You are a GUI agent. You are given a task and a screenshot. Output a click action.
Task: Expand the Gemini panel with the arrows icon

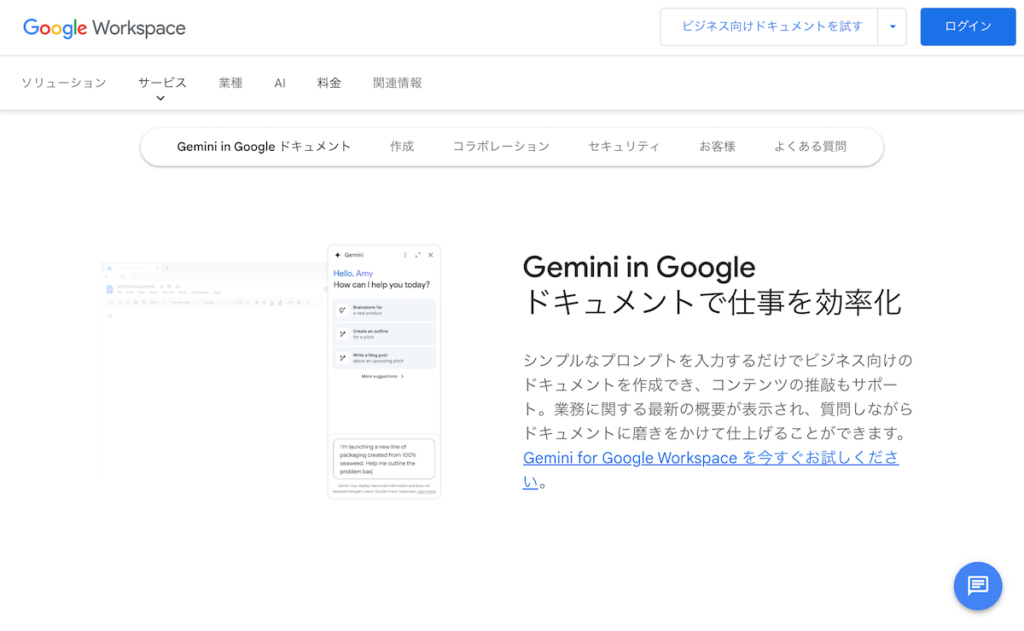(418, 255)
